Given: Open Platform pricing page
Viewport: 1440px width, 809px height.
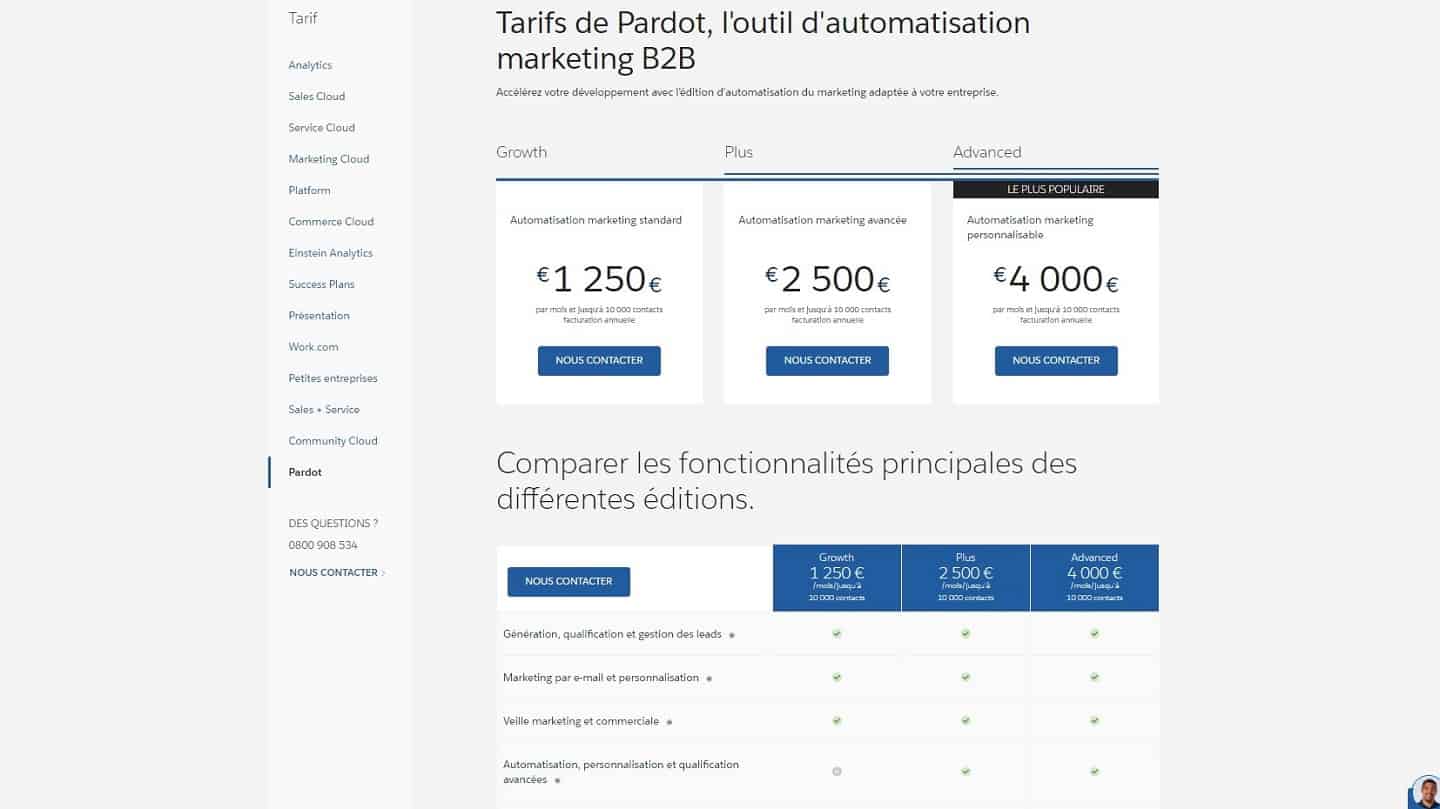Looking at the screenshot, I should [x=309, y=190].
